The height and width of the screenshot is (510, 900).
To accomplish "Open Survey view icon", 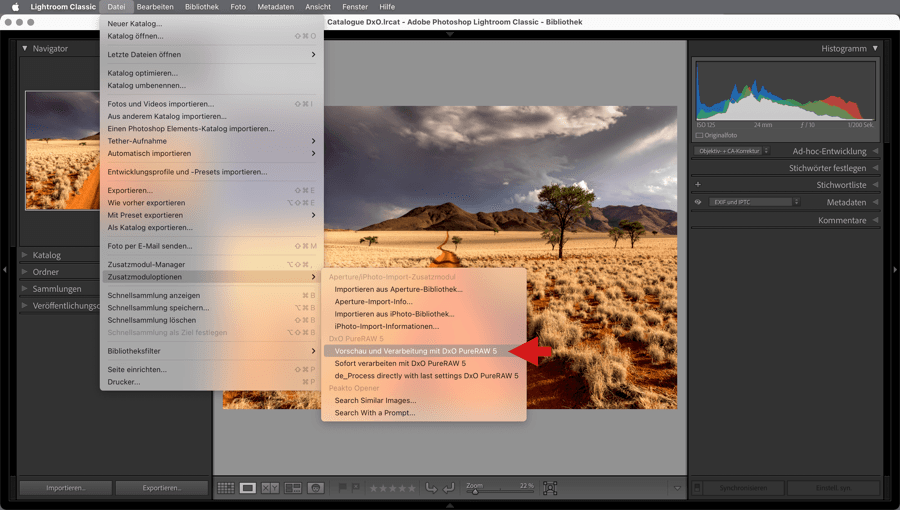I will pyautogui.click(x=293, y=488).
